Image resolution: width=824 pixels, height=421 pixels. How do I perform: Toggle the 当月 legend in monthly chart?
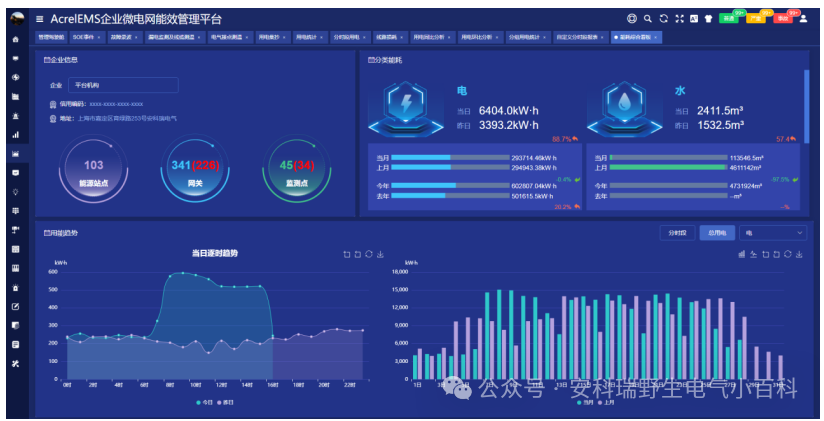585,403
